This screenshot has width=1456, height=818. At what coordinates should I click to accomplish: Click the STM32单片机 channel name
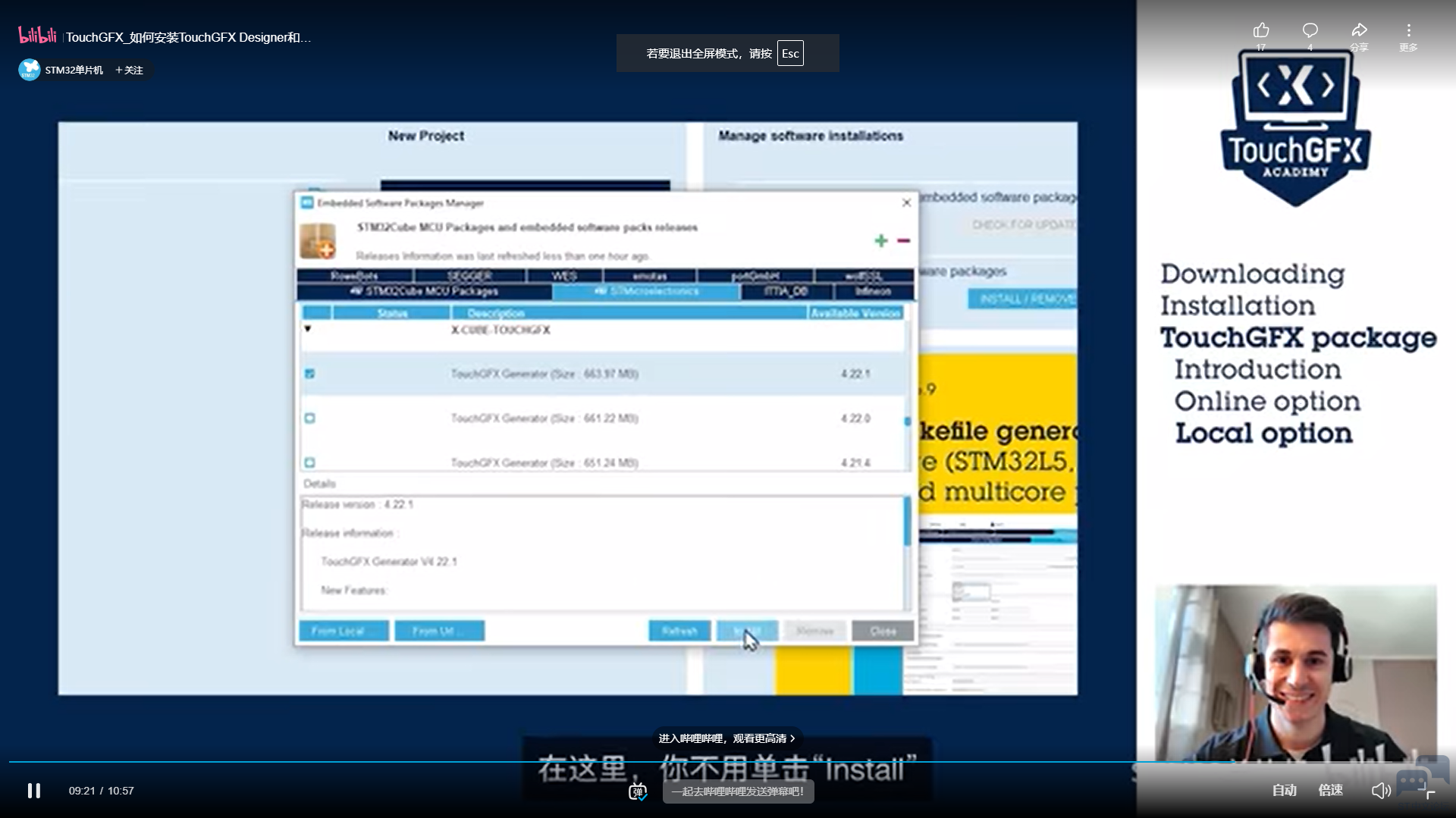[74, 70]
